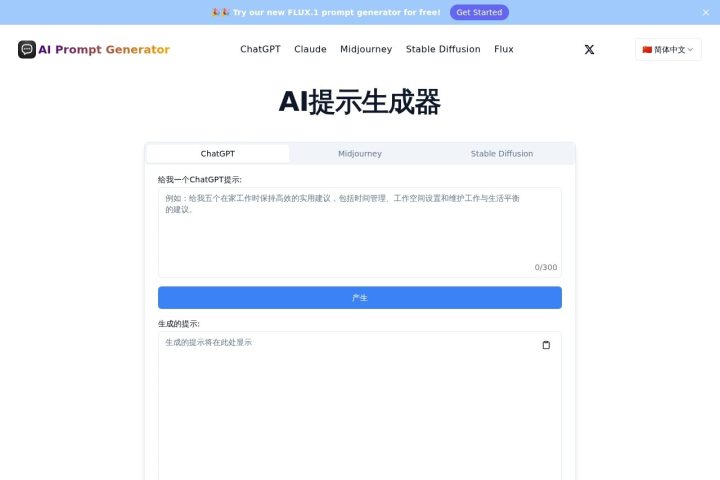720x480 pixels.
Task: Open ChatGPT in the top navigation
Action: [x=260, y=49]
